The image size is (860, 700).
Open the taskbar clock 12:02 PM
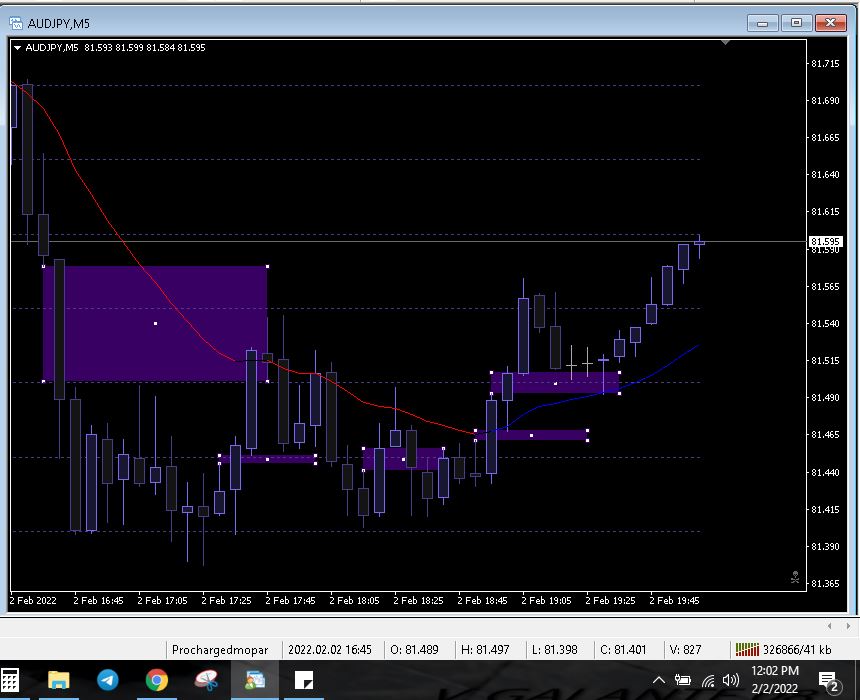[774, 680]
